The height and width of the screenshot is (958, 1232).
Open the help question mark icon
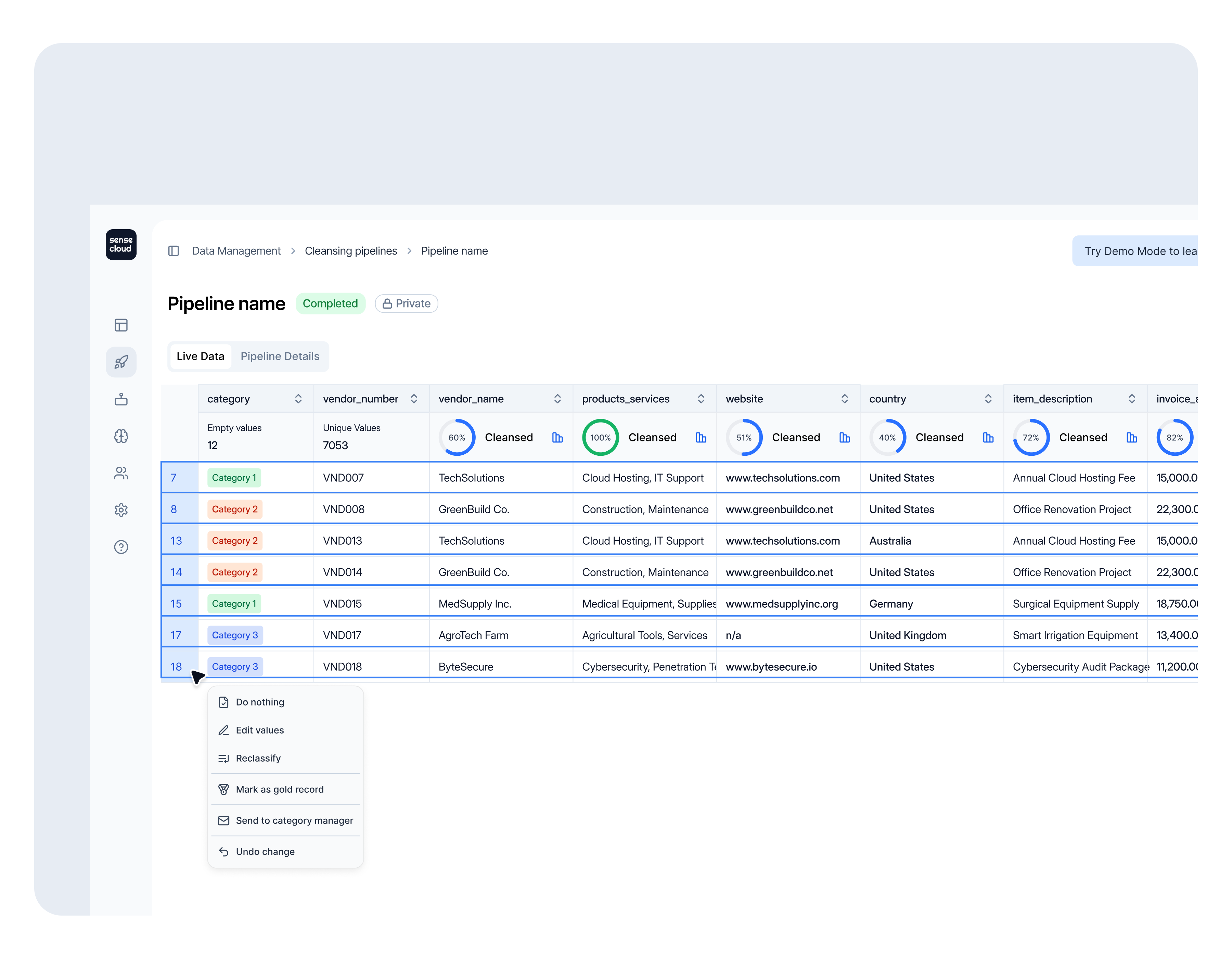[121, 547]
